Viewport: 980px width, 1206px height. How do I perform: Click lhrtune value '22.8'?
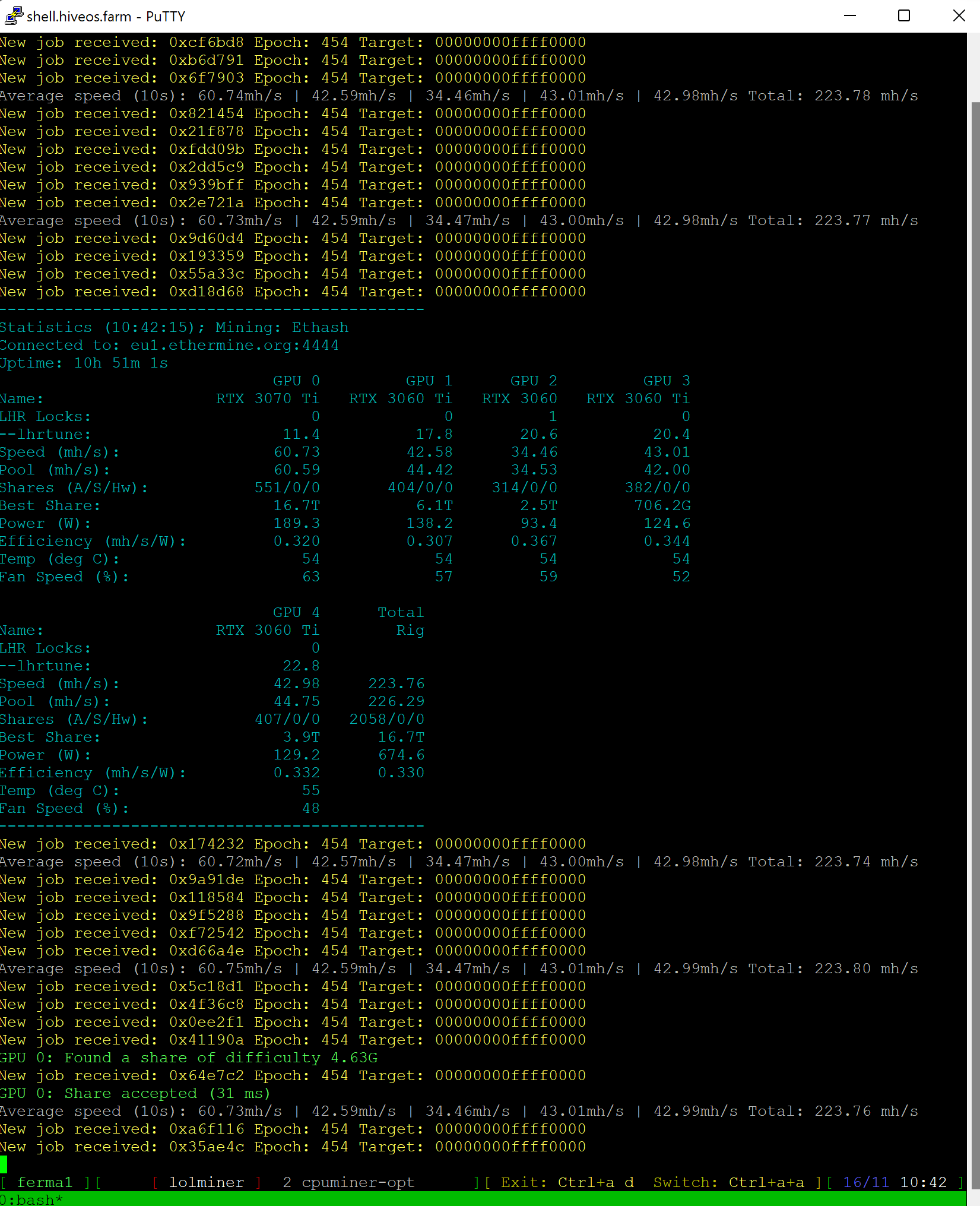pos(301,666)
